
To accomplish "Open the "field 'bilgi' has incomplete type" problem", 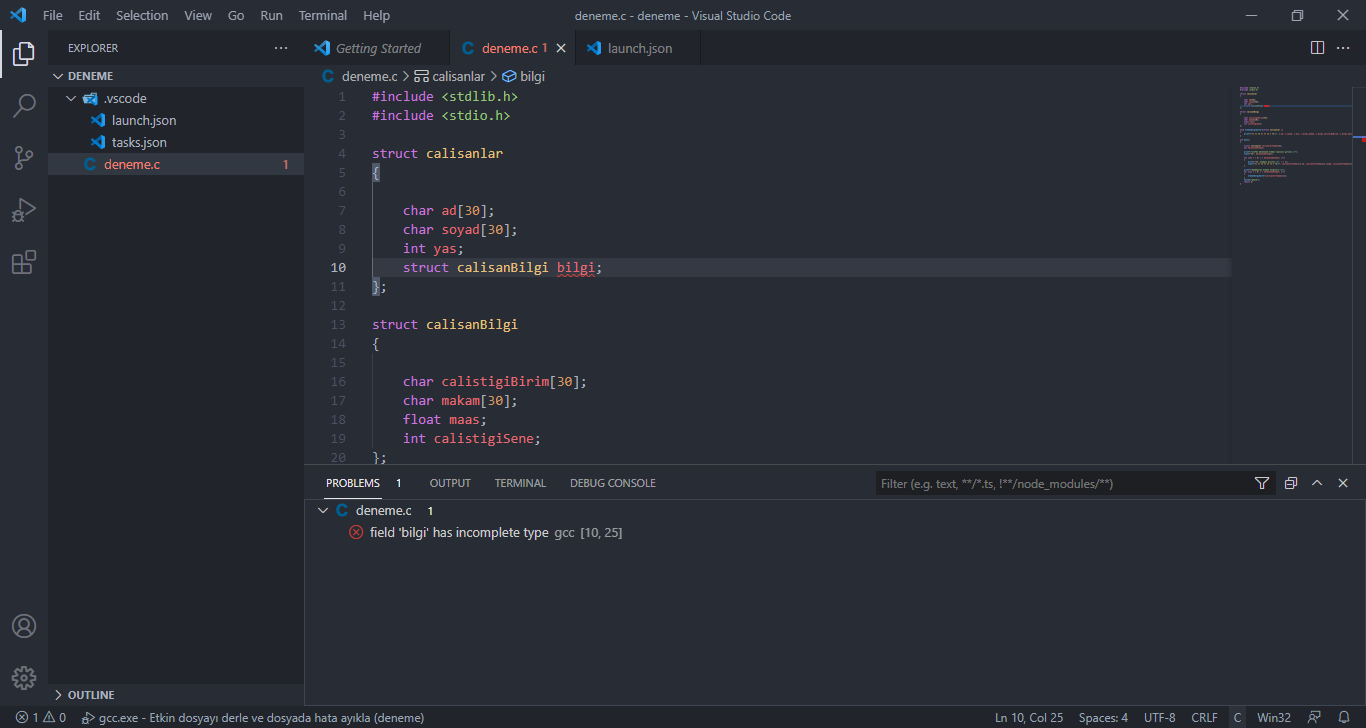I will (x=458, y=533).
